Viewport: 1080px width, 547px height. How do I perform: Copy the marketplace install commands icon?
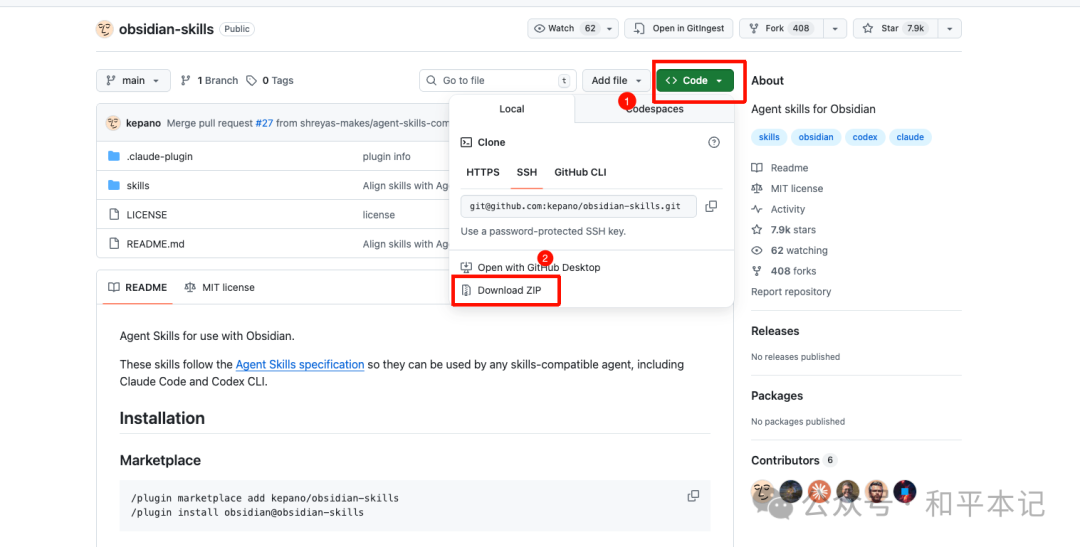coord(694,496)
